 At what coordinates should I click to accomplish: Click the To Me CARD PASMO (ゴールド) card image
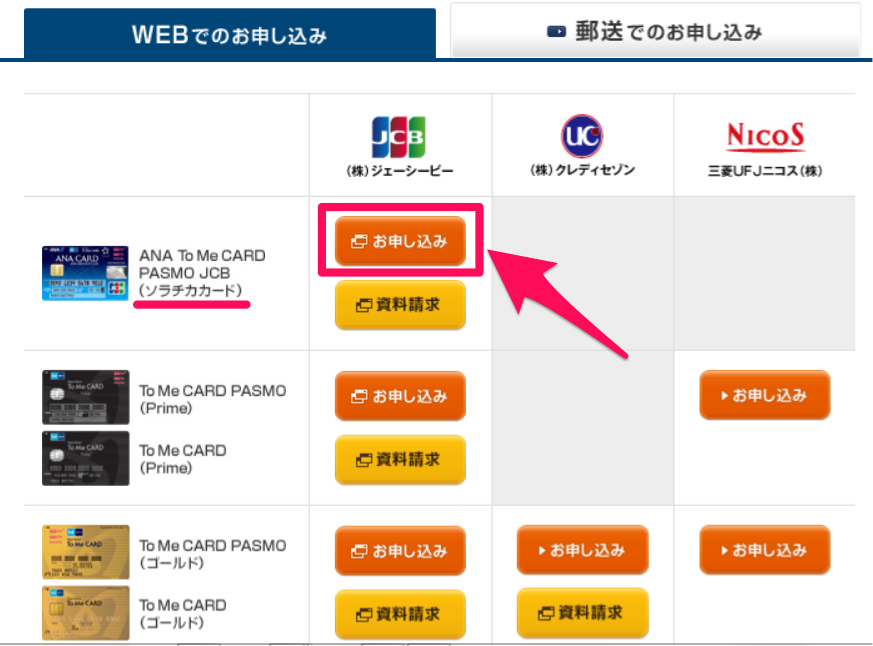pos(86,552)
